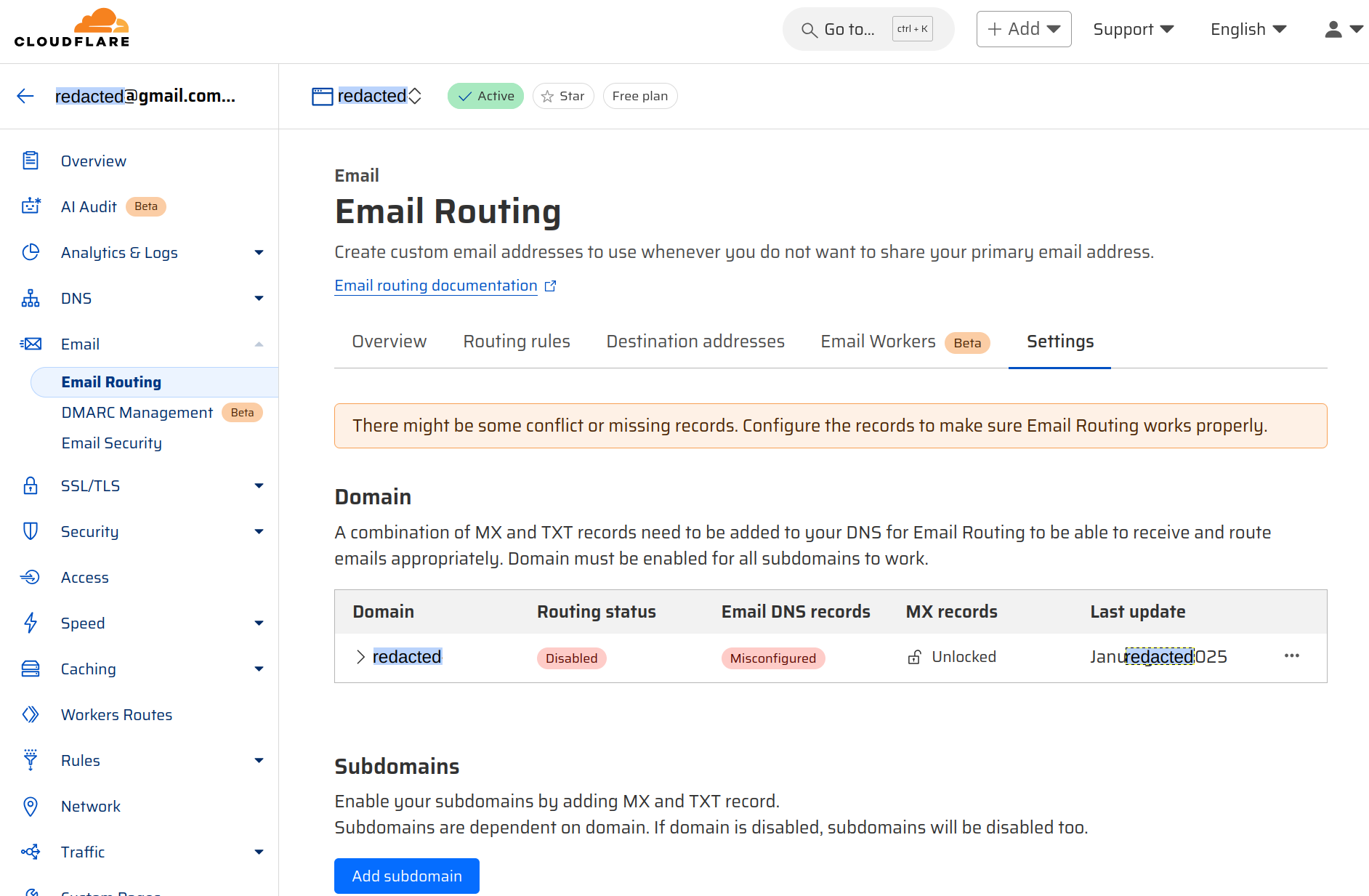Open Email Routing in sidebar
The image size is (1369, 896).
coord(154,382)
